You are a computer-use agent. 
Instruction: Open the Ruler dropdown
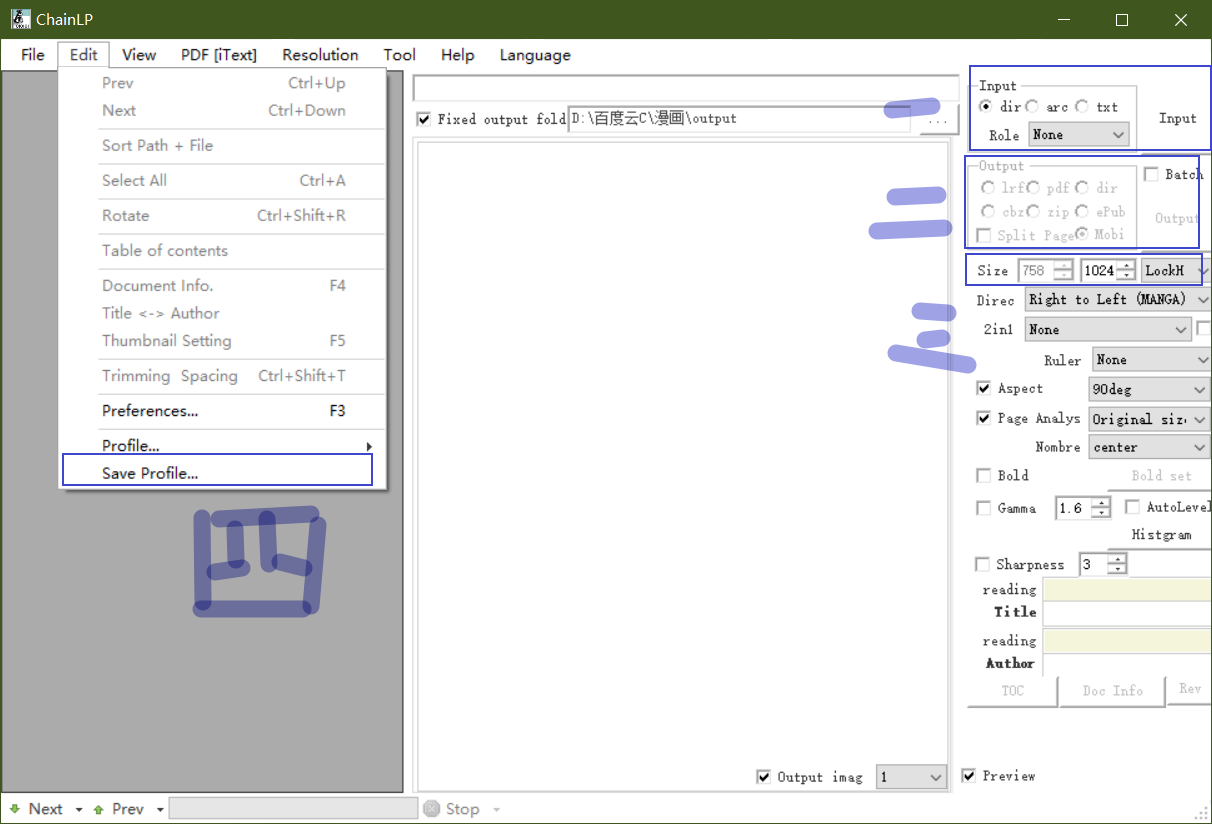click(x=1152, y=360)
